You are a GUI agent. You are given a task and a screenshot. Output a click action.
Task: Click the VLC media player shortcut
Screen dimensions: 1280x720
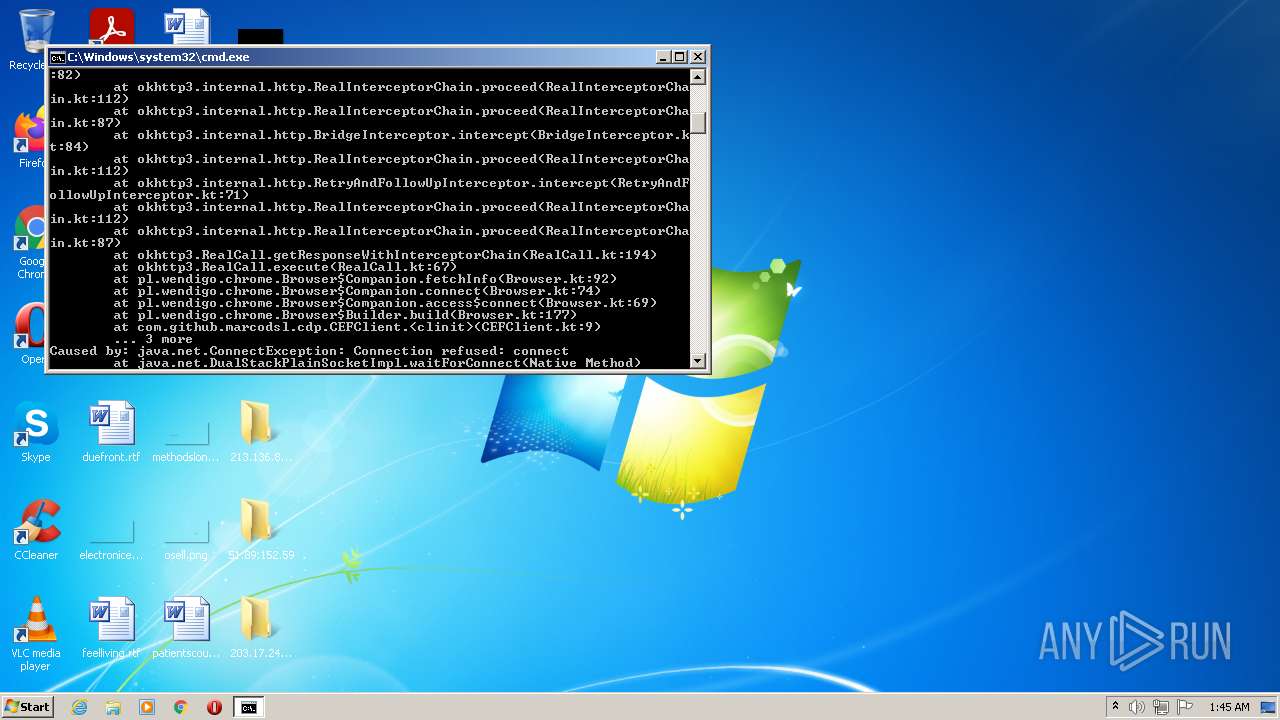[x=36, y=634]
